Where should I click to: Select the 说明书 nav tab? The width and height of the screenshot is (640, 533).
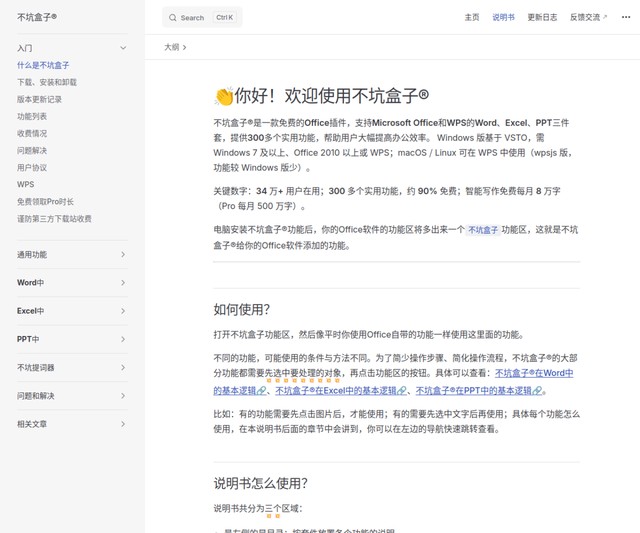click(503, 17)
